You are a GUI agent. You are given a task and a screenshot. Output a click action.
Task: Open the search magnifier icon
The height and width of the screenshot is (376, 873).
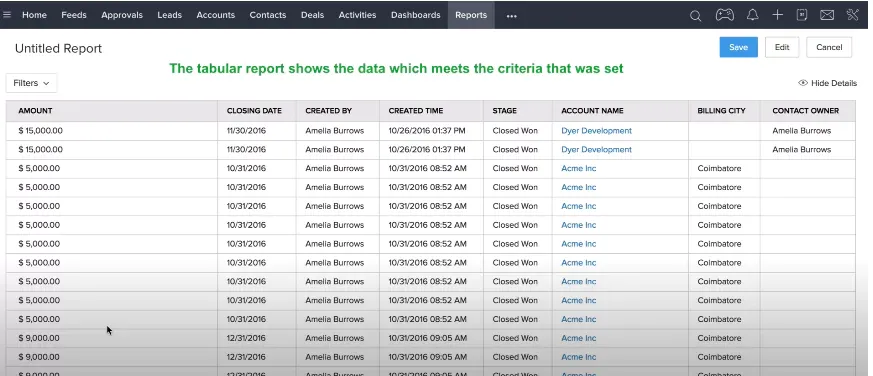tap(695, 16)
